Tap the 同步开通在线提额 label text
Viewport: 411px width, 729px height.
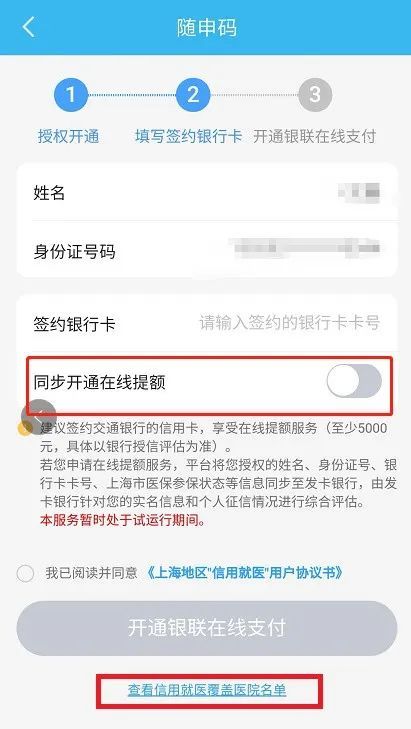click(x=99, y=382)
